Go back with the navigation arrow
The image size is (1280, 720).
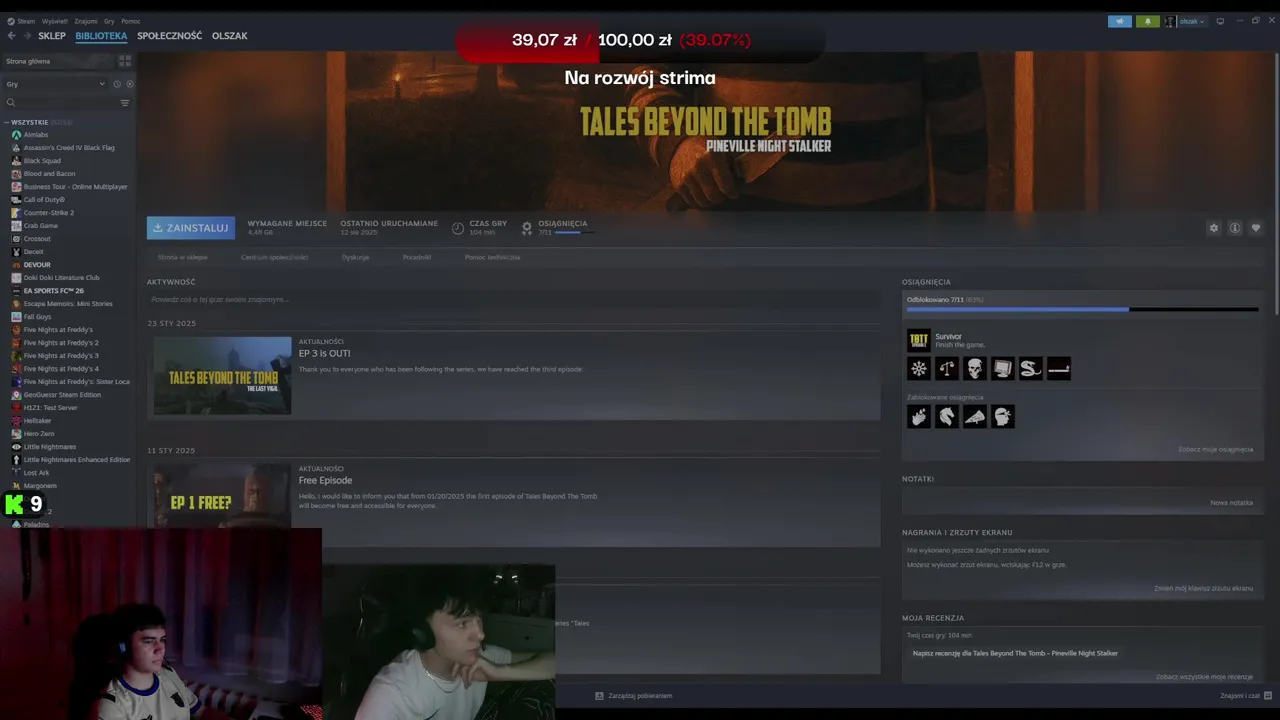11,36
